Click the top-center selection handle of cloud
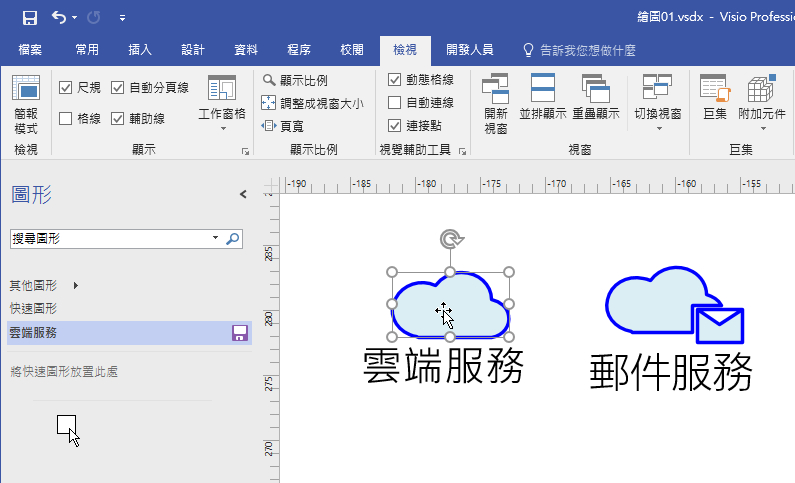Image resolution: width=795 pixels, height=483 pixels. click(x=450, y=272)
